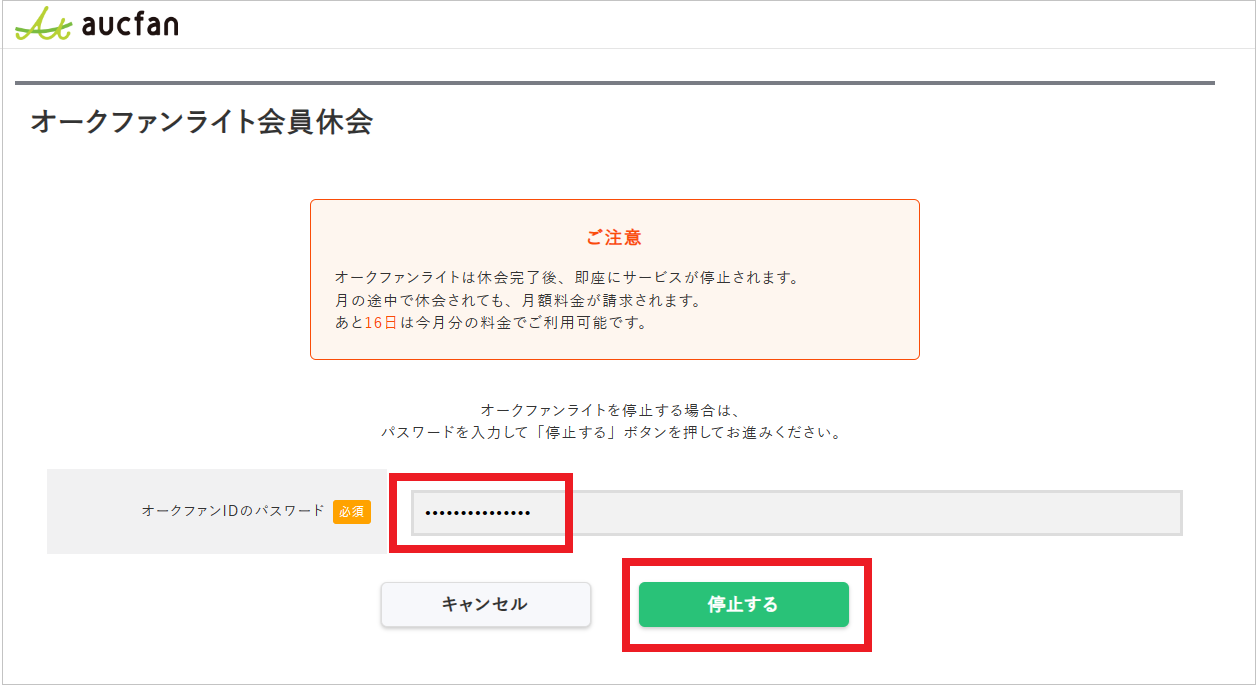Click the orange 必須 required badge
The width and height of the screenshot is (1256, 699).
click(352, 511)
